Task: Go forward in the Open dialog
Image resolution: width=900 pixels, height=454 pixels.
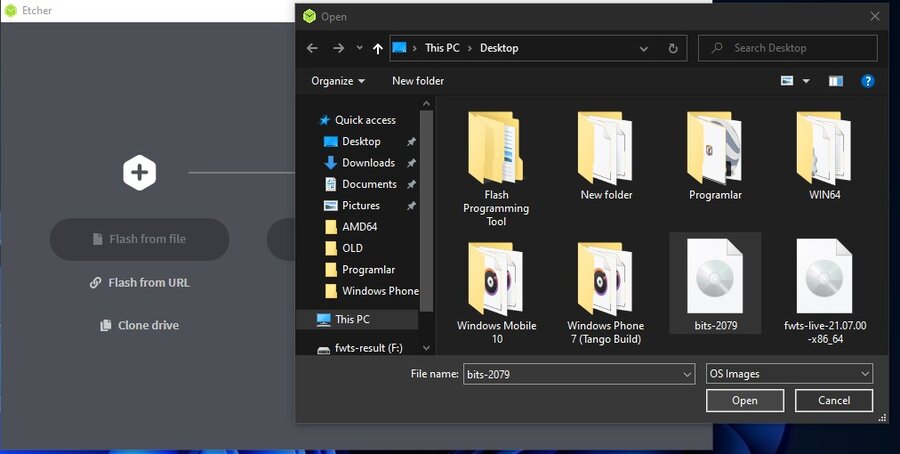Action: coord(339,48)
